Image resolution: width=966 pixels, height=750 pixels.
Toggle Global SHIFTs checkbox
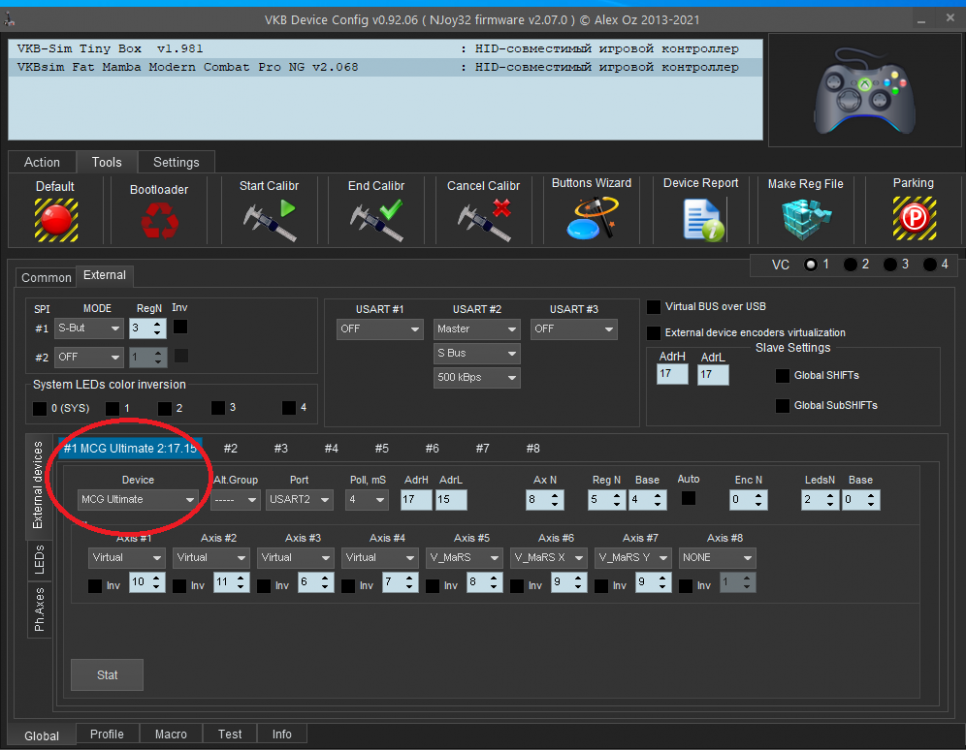click(782, 376)
